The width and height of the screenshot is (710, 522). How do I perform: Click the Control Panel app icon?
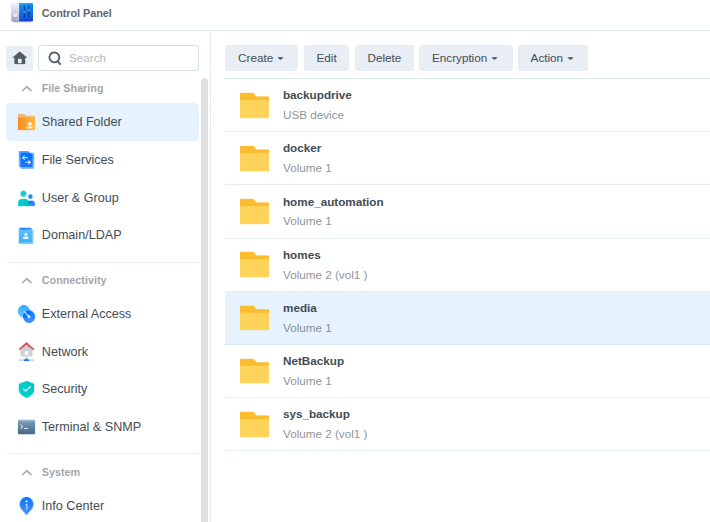tap(22, 13)
